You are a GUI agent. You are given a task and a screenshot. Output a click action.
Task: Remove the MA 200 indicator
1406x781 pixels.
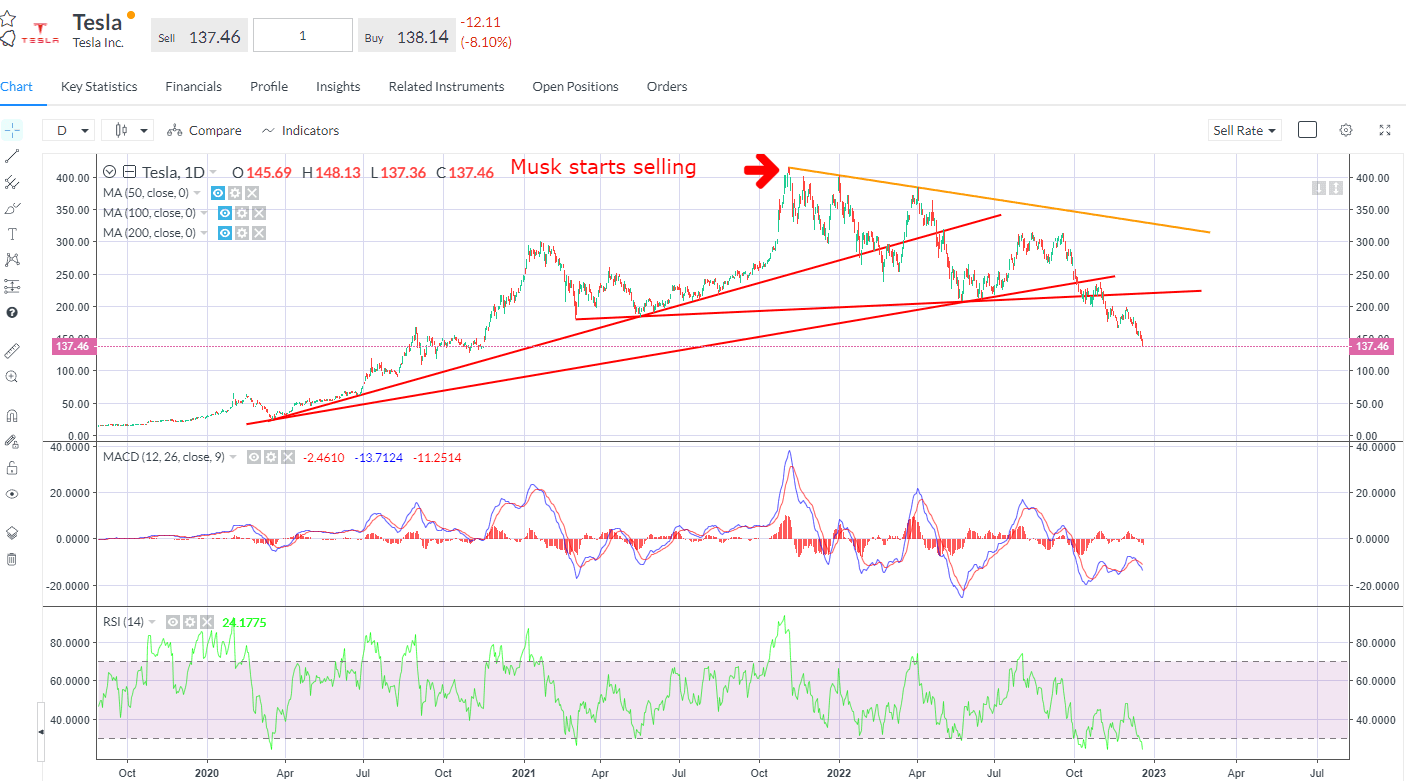pos(258,233)
